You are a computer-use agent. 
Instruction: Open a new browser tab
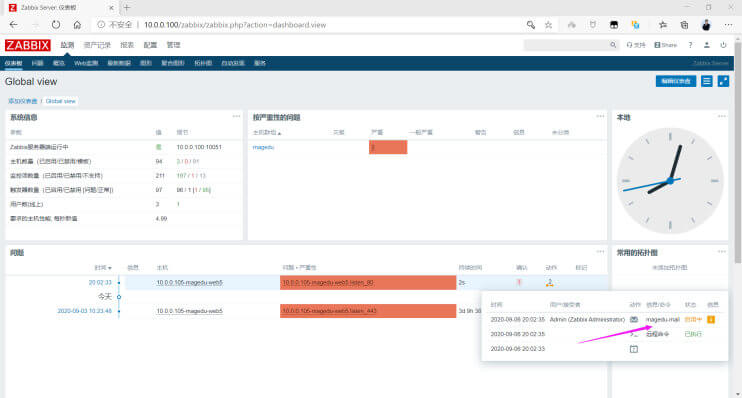(x=126, y=8)
